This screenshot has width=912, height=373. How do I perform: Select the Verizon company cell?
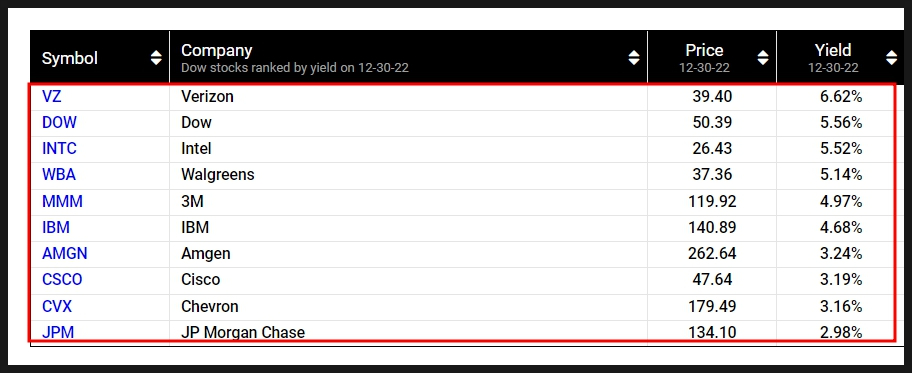pos(408,96)
